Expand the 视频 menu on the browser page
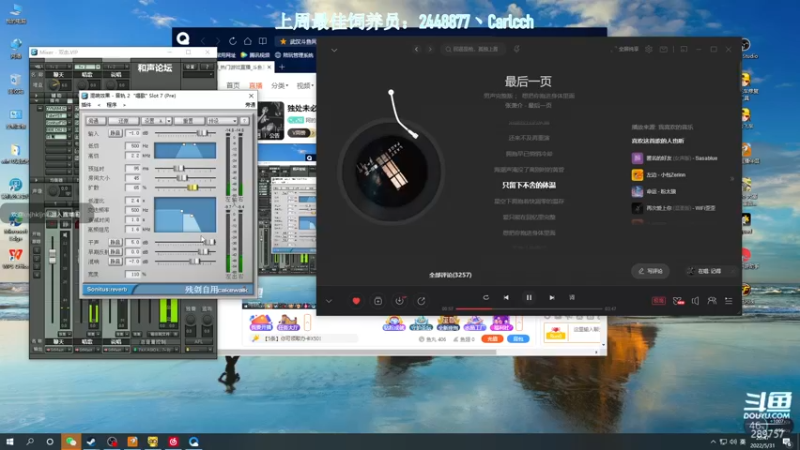Image resolution: width=800 pixels, height=450 pixels. [305, 86]
